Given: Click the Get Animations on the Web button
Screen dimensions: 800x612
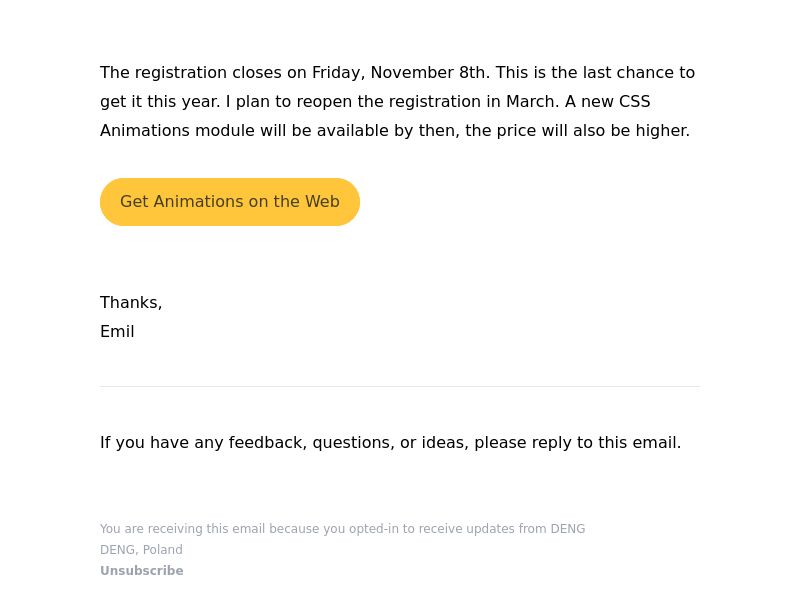Looking at the screenshot, I should pyautogui.click(x=230, y=202).
